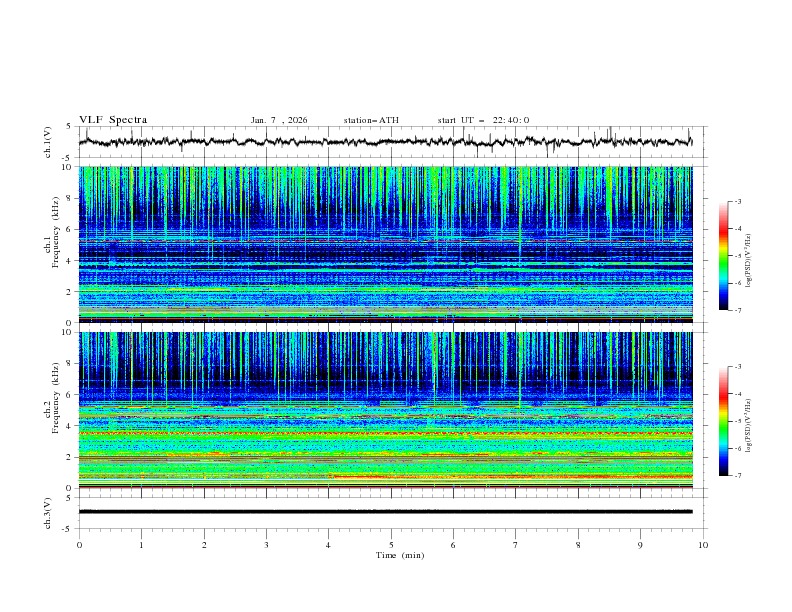This screenshot has height=612, width=792.
Task: Click the 'start UT = 22:40:0' label
Action: coord(483,120)
